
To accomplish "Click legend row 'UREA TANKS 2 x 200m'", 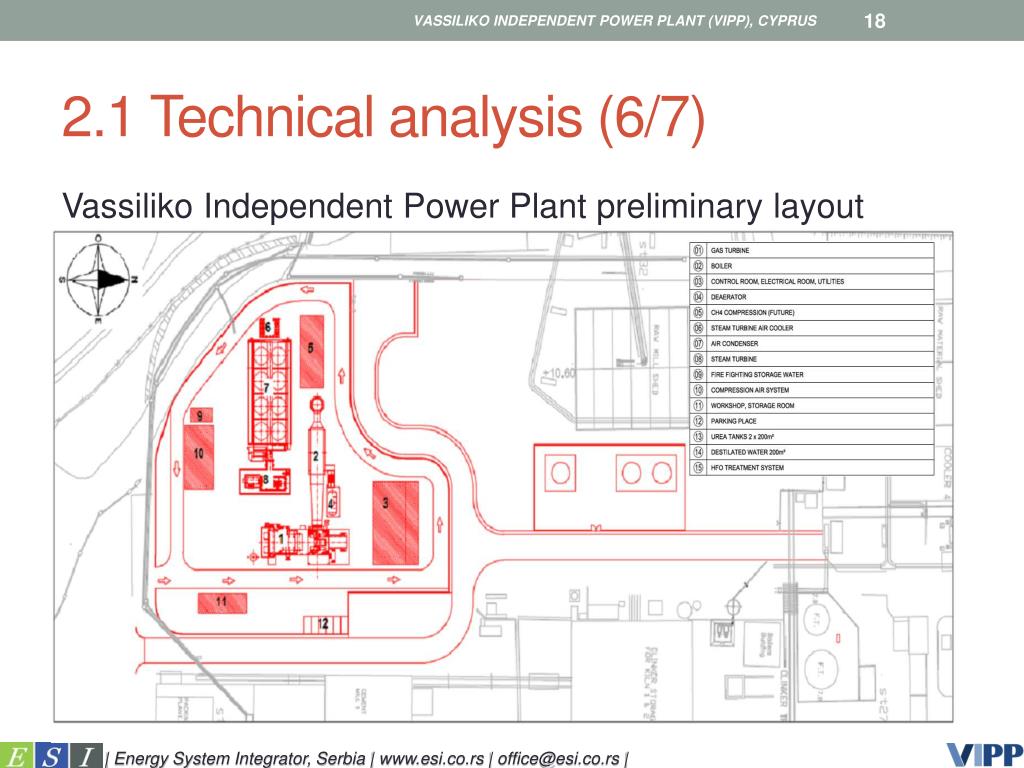I will 812,436.
